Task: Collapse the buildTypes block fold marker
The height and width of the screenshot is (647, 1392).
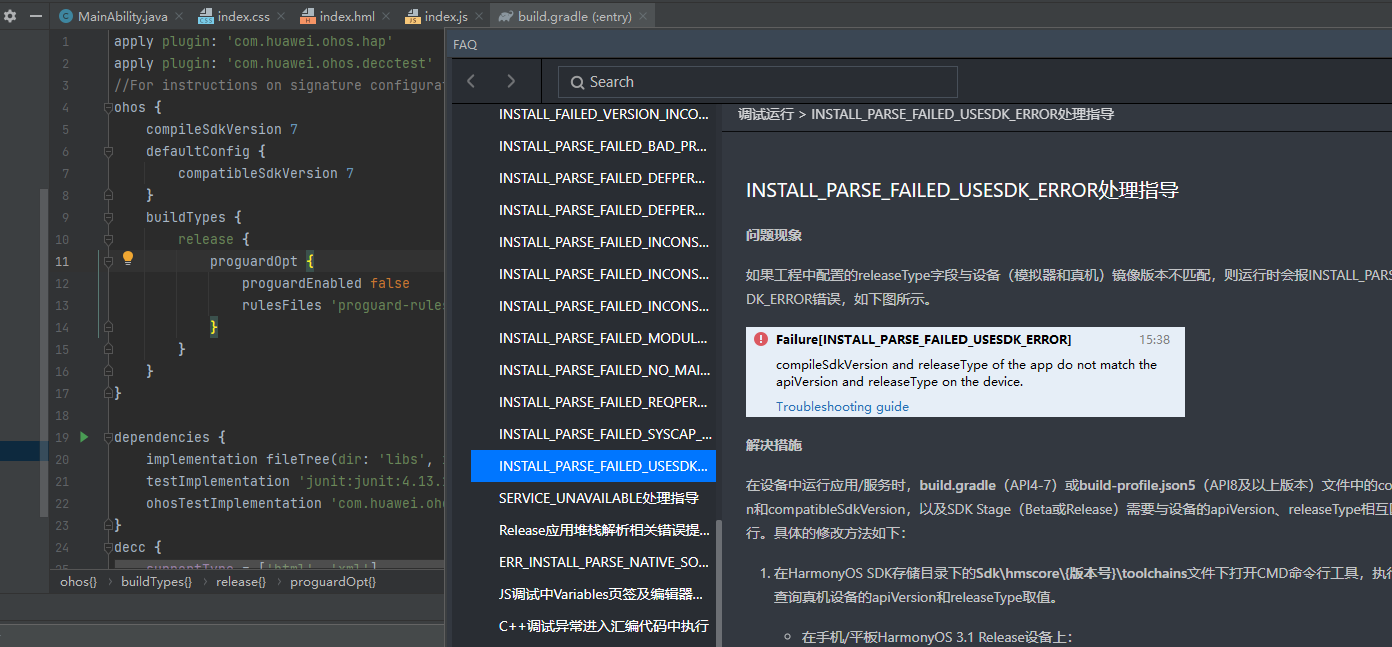Action: coord(108,217)
